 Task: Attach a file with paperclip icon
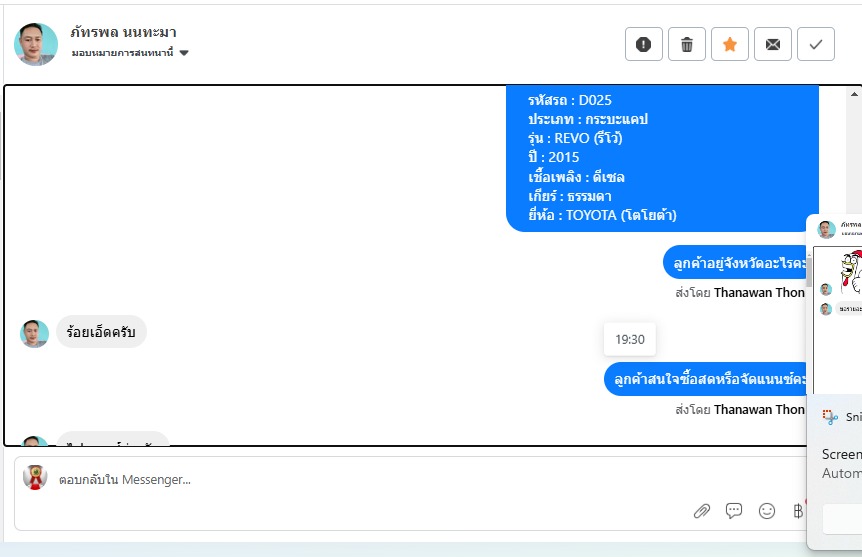701,511
